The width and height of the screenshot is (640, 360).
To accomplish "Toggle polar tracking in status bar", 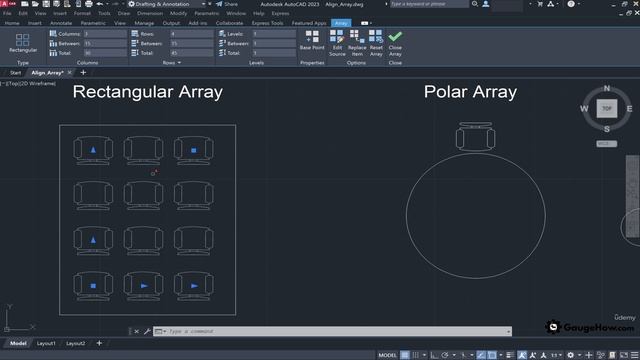I will coord(444,355).
